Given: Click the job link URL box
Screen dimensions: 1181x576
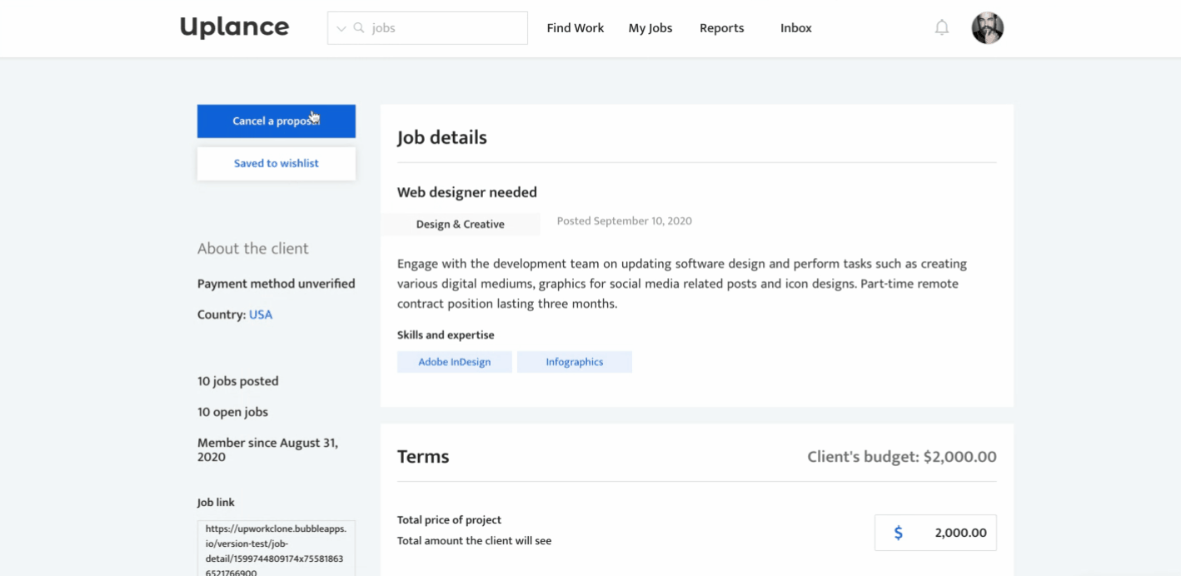Looking at the screenshot, I should pyautogui.click(x=275, y=548).
